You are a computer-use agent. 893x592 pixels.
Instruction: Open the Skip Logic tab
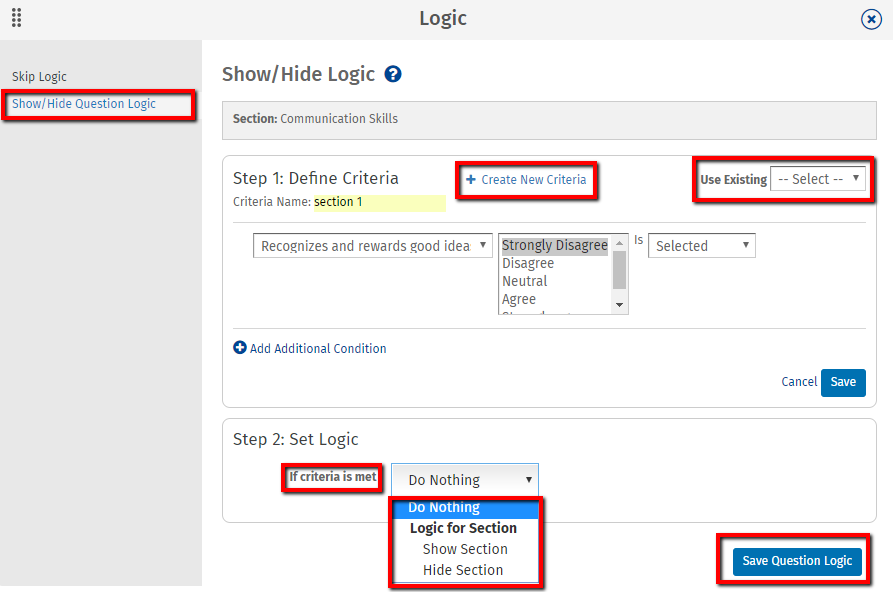coord(39,76)
